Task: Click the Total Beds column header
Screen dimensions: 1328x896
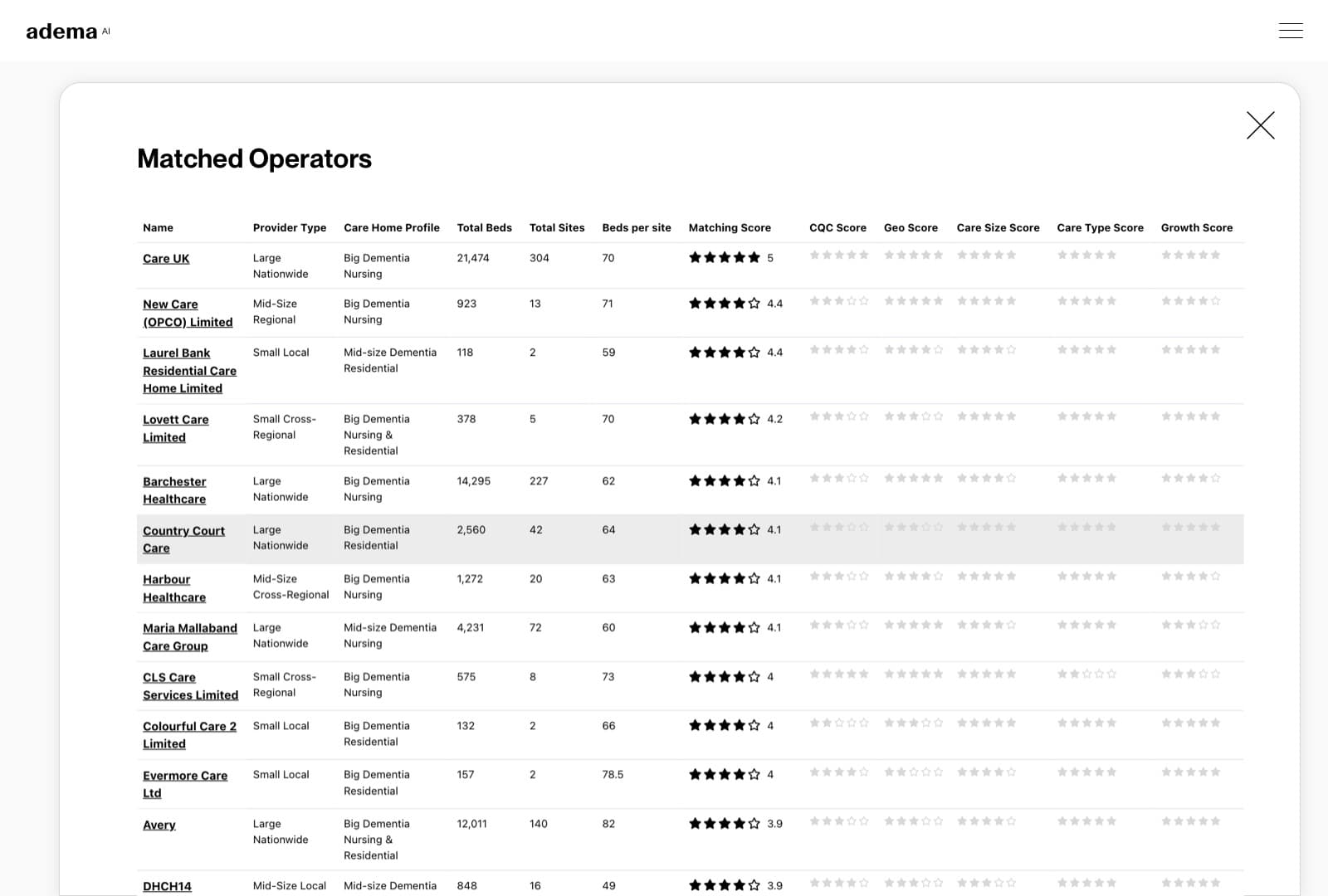Action: click(485, 227)
